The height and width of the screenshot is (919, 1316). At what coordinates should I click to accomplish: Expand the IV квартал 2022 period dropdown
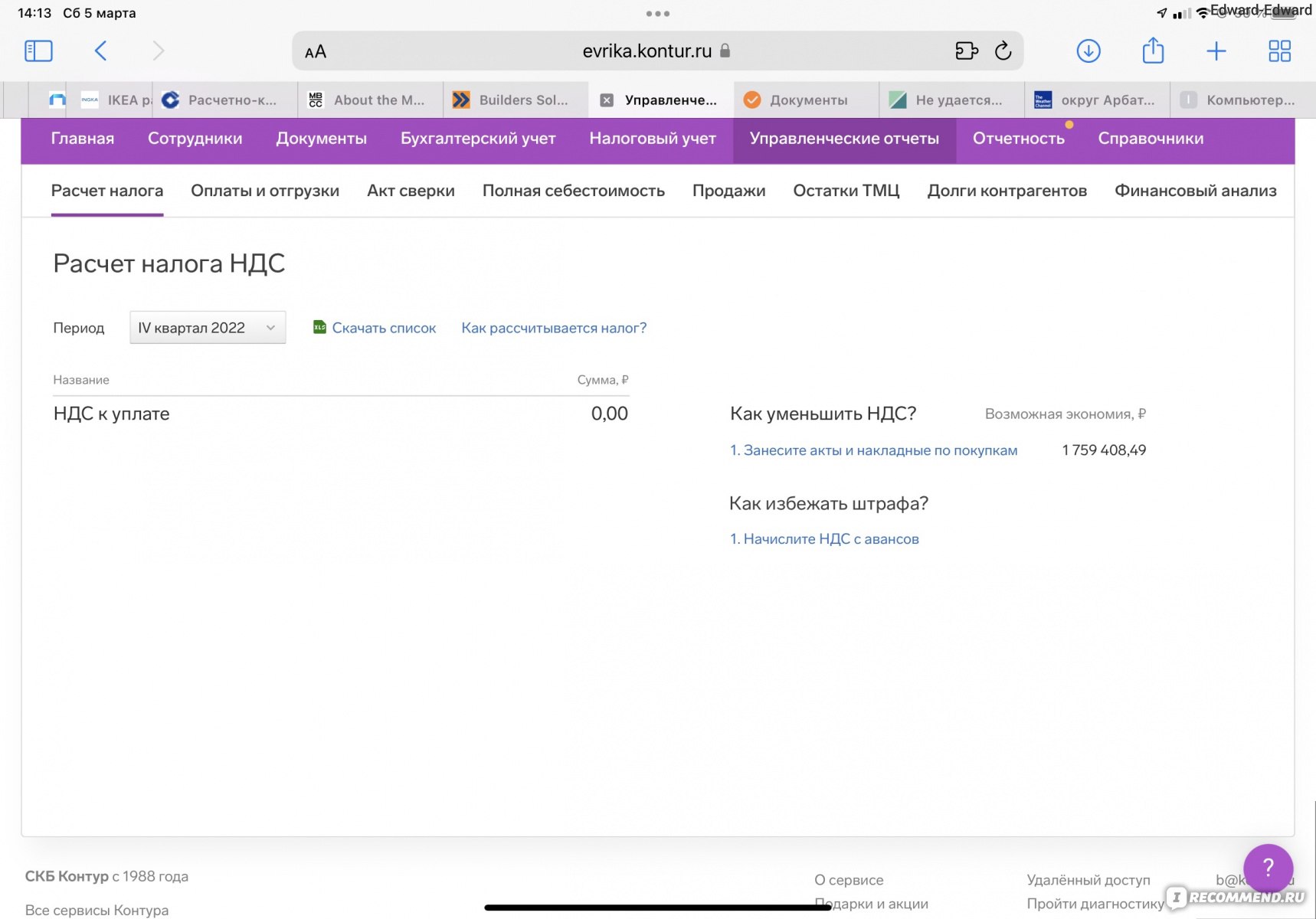[208, 328]
